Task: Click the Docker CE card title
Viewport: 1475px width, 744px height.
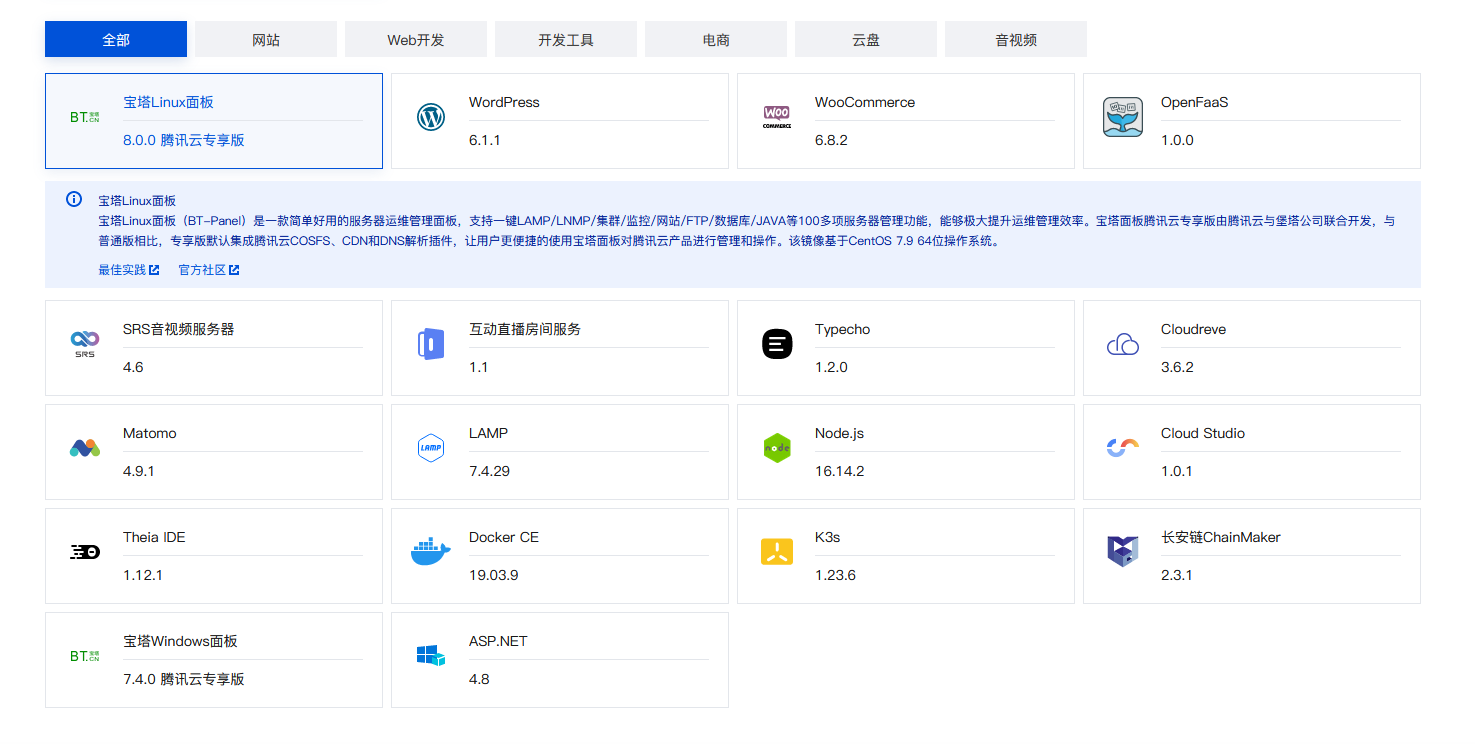Action: click(504, 537)
